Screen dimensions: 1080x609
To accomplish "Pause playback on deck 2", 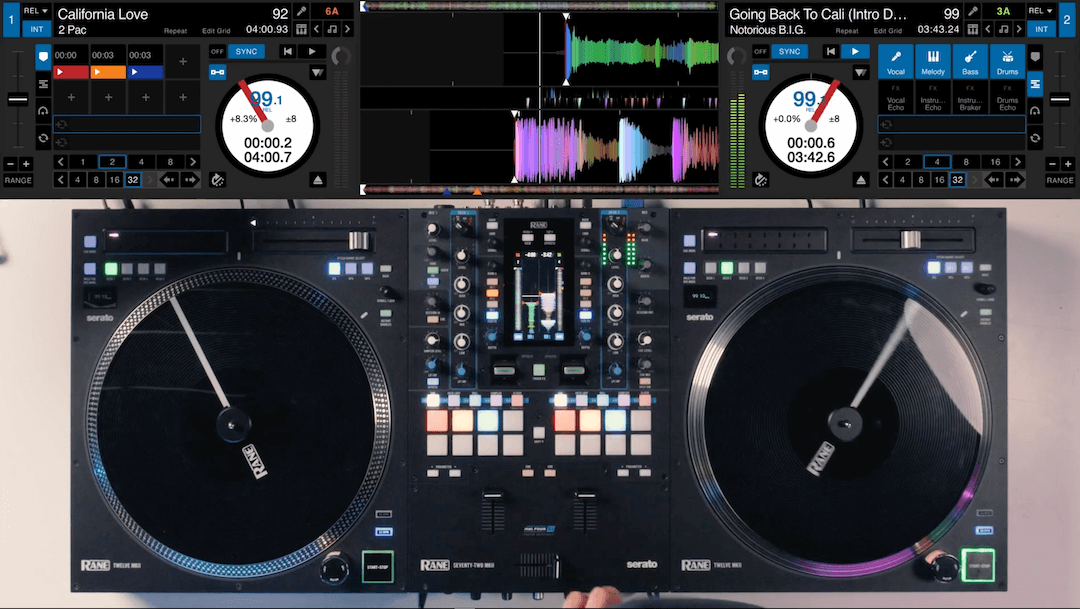I will (855, 52).
